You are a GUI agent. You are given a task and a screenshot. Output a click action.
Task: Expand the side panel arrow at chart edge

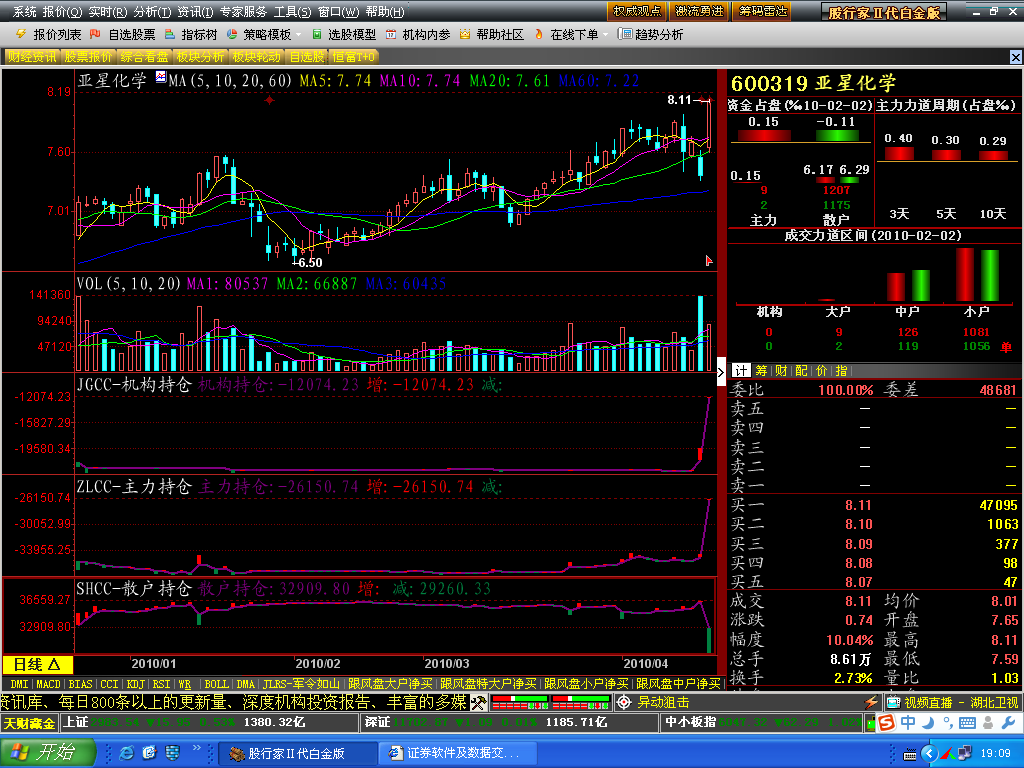(x=721, y=372)
